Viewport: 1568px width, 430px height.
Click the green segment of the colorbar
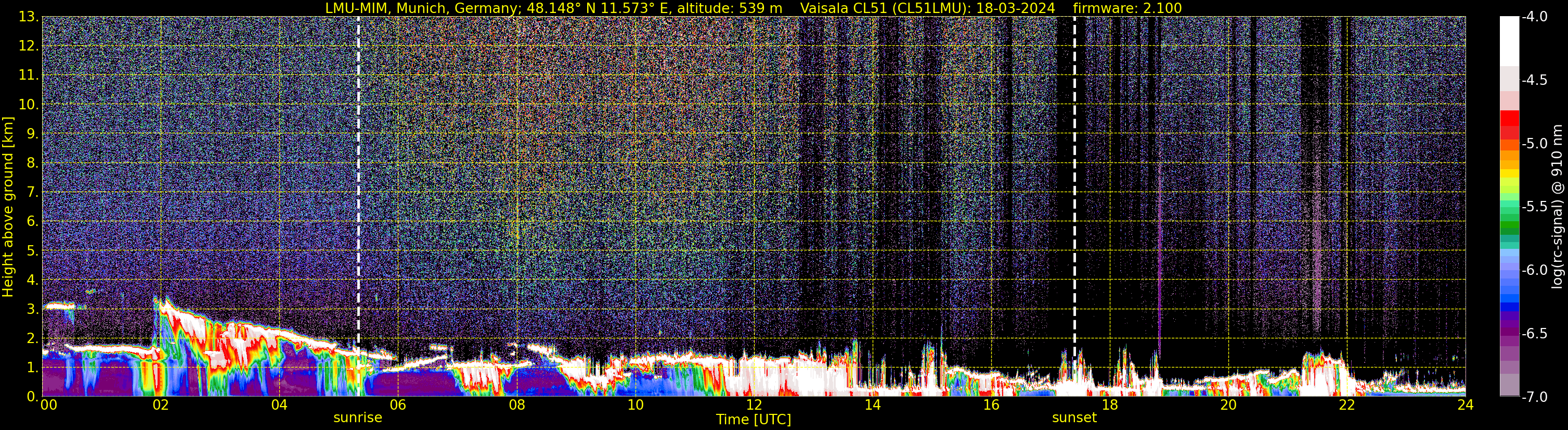(1509, 225)
